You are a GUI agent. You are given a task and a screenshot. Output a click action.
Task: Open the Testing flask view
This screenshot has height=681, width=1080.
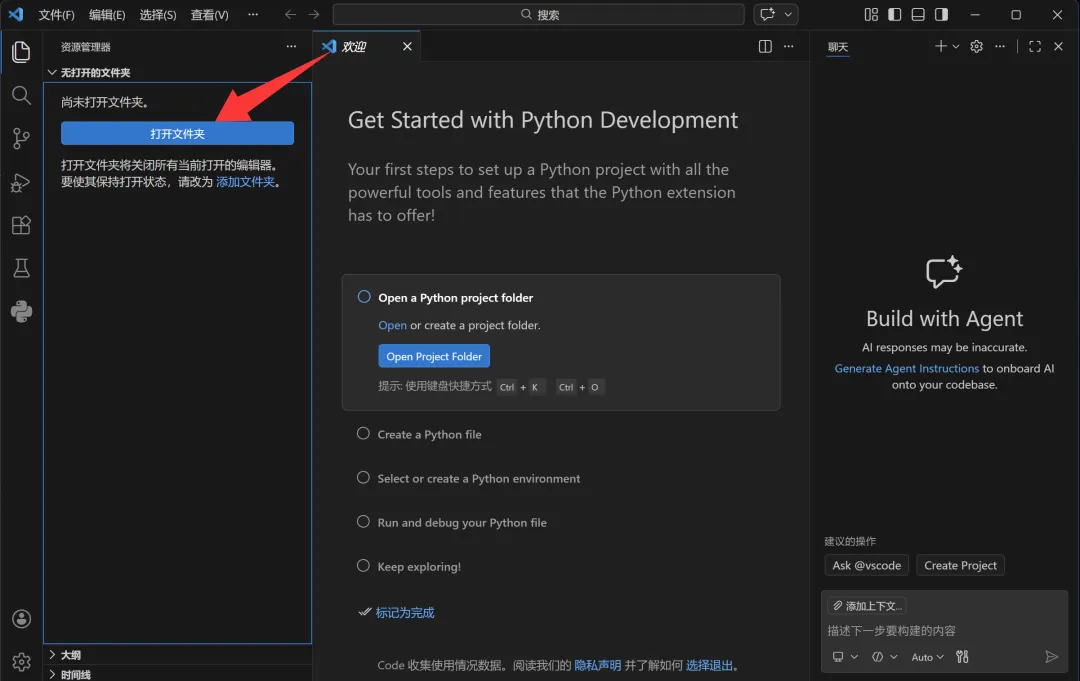21,268
